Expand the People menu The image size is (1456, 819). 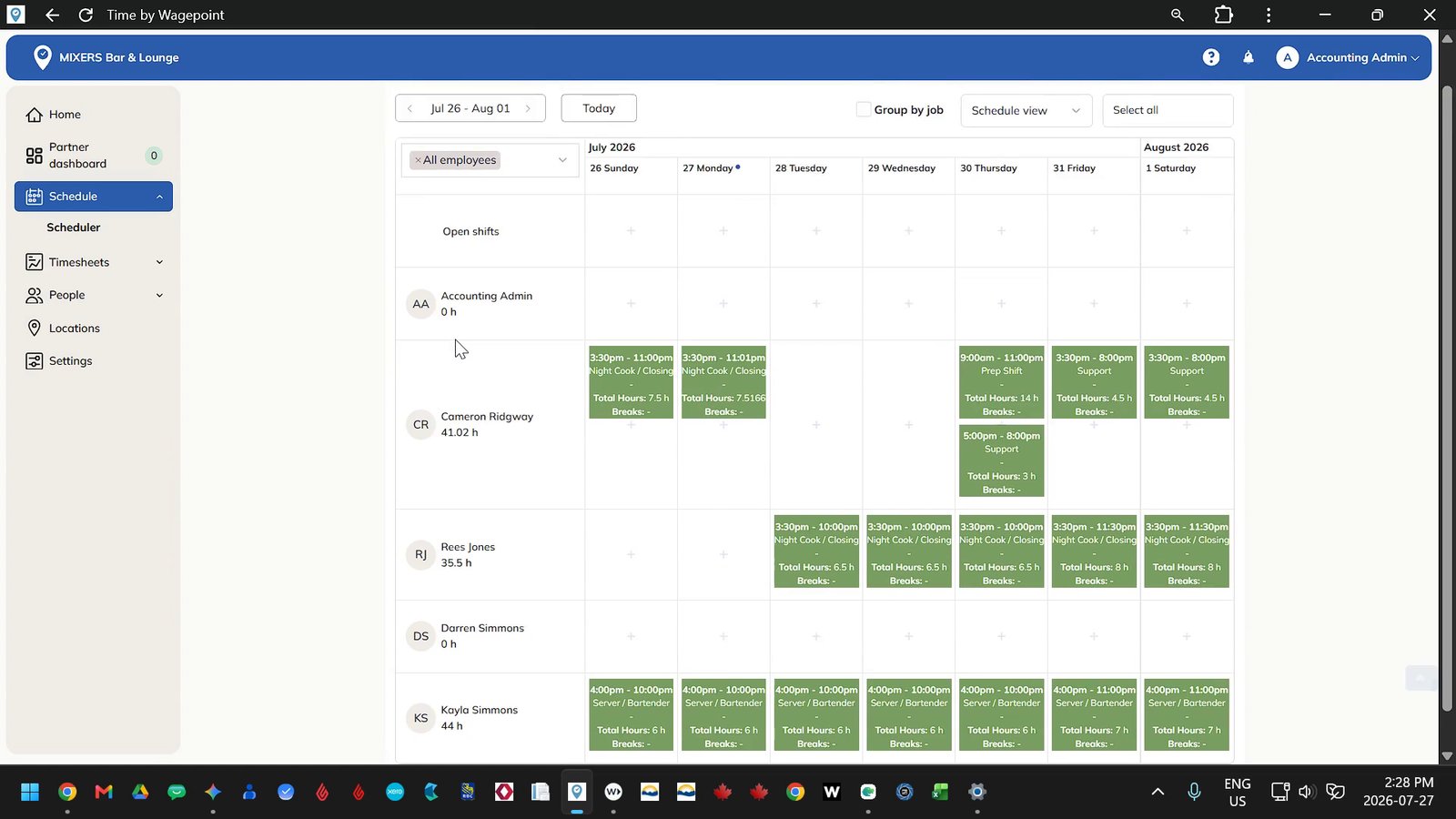159,295
